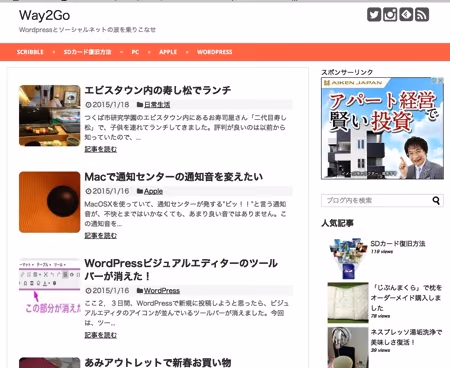Click the 人気記事 heading

pos(337,223)
